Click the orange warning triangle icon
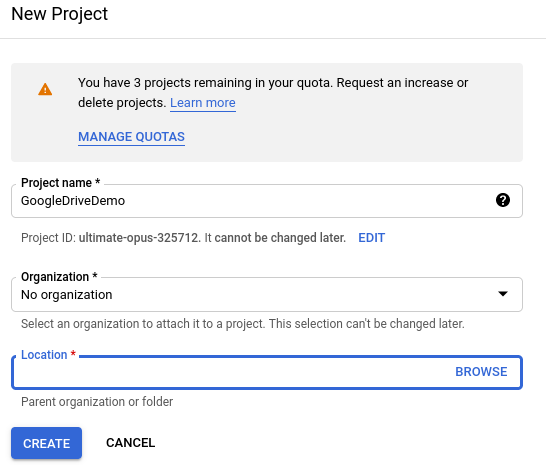Screen dimensions: 546x465 [x=45, y=89]
